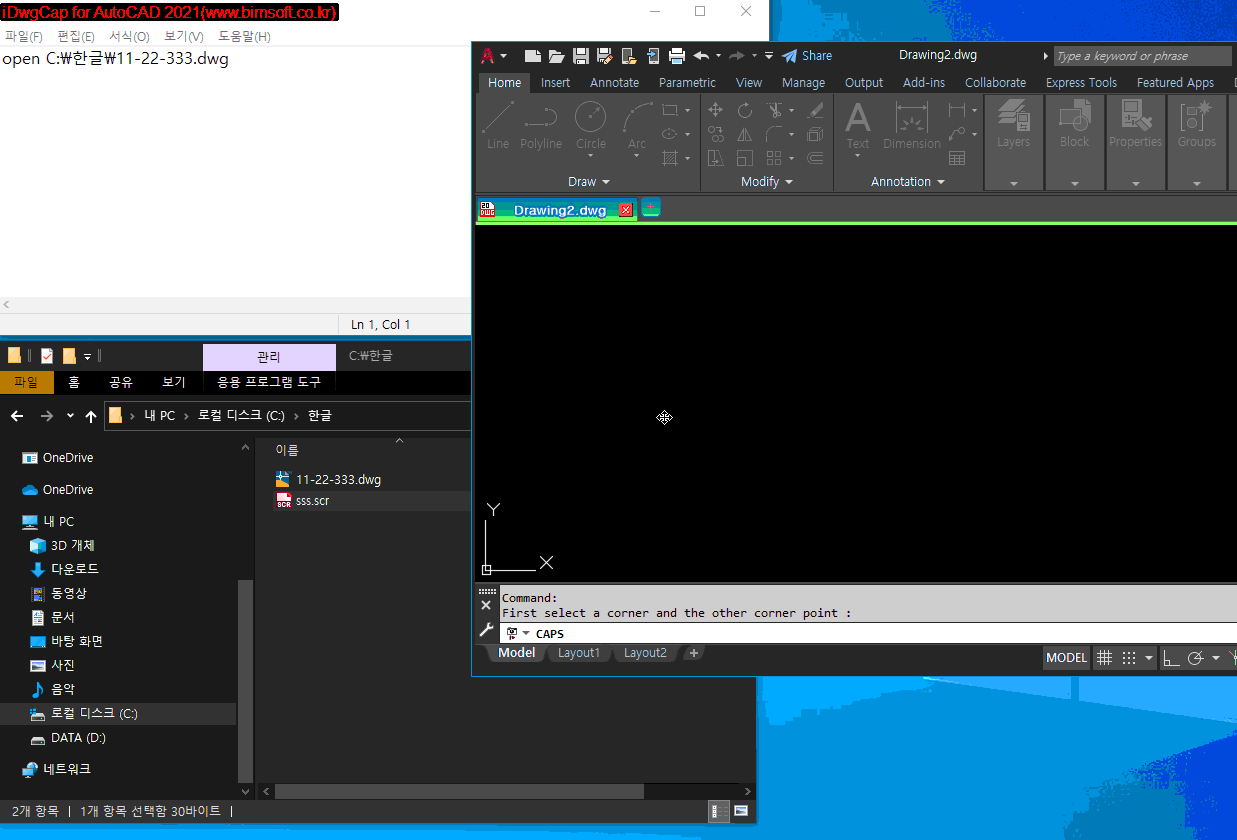Click the command line customize wrench icon
Viewport: 1237px width, 840px height.
[486, 630]
